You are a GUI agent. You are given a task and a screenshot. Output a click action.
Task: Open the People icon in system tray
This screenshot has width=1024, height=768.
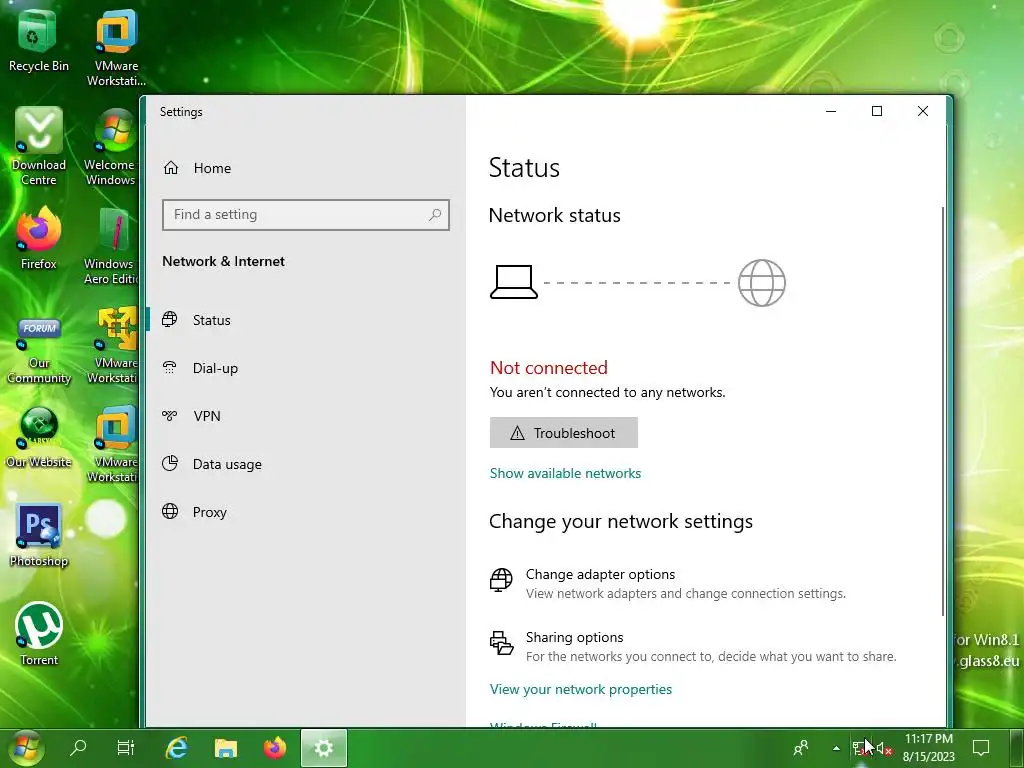click(x=801, y=748)
